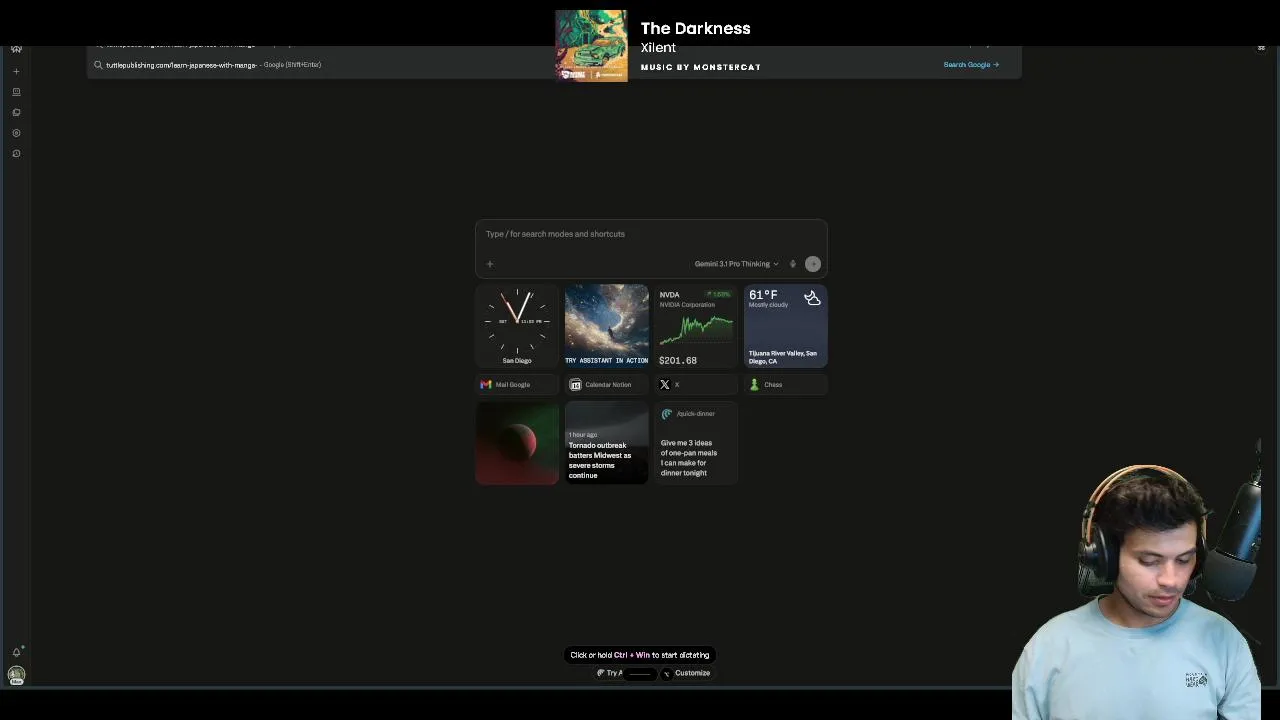Open the browser logo menu in sidebar
1280x720 pixels.
[x=16, y=49]
